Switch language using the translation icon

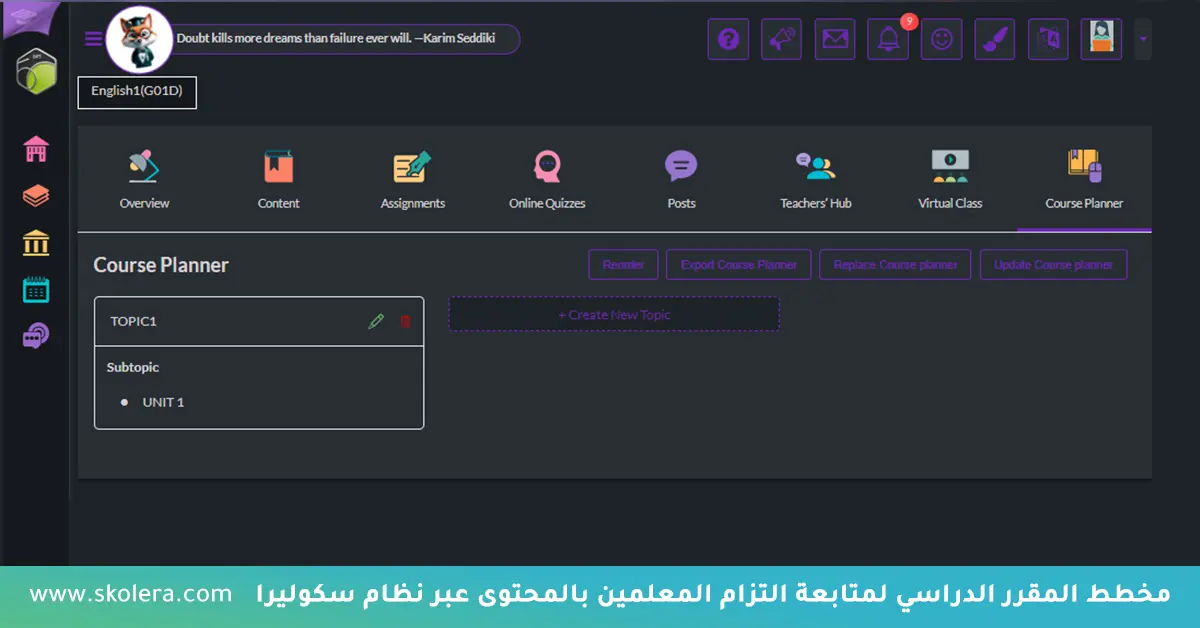point(1047,38)
